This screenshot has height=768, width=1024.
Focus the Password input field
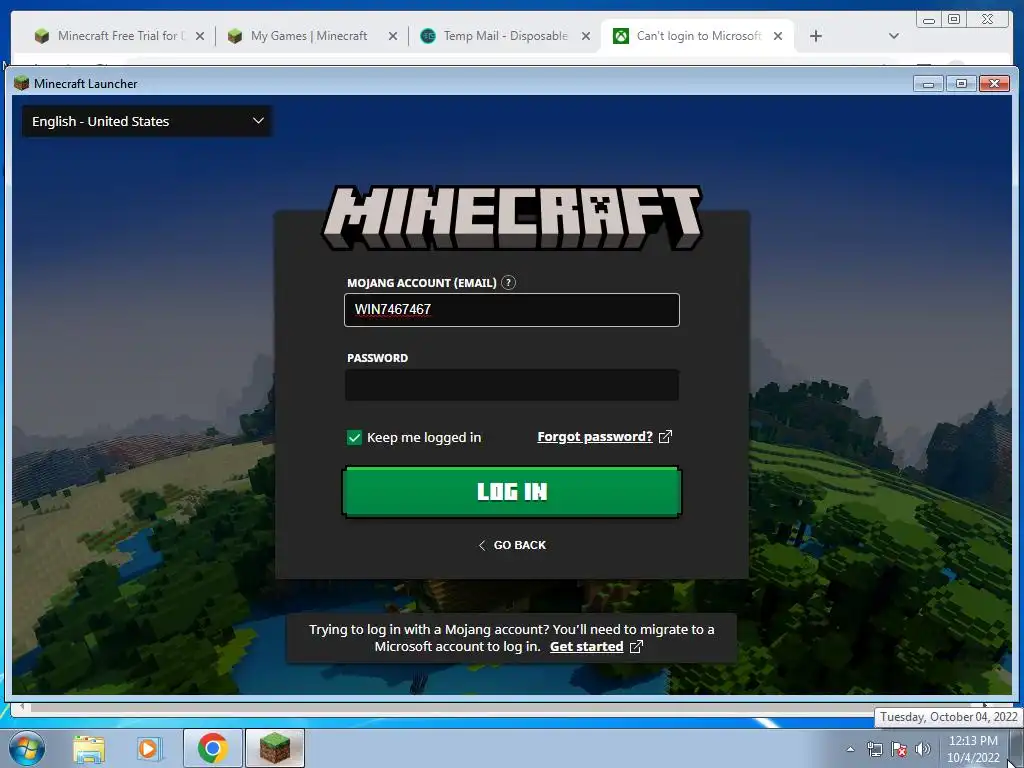click(511, 385)
